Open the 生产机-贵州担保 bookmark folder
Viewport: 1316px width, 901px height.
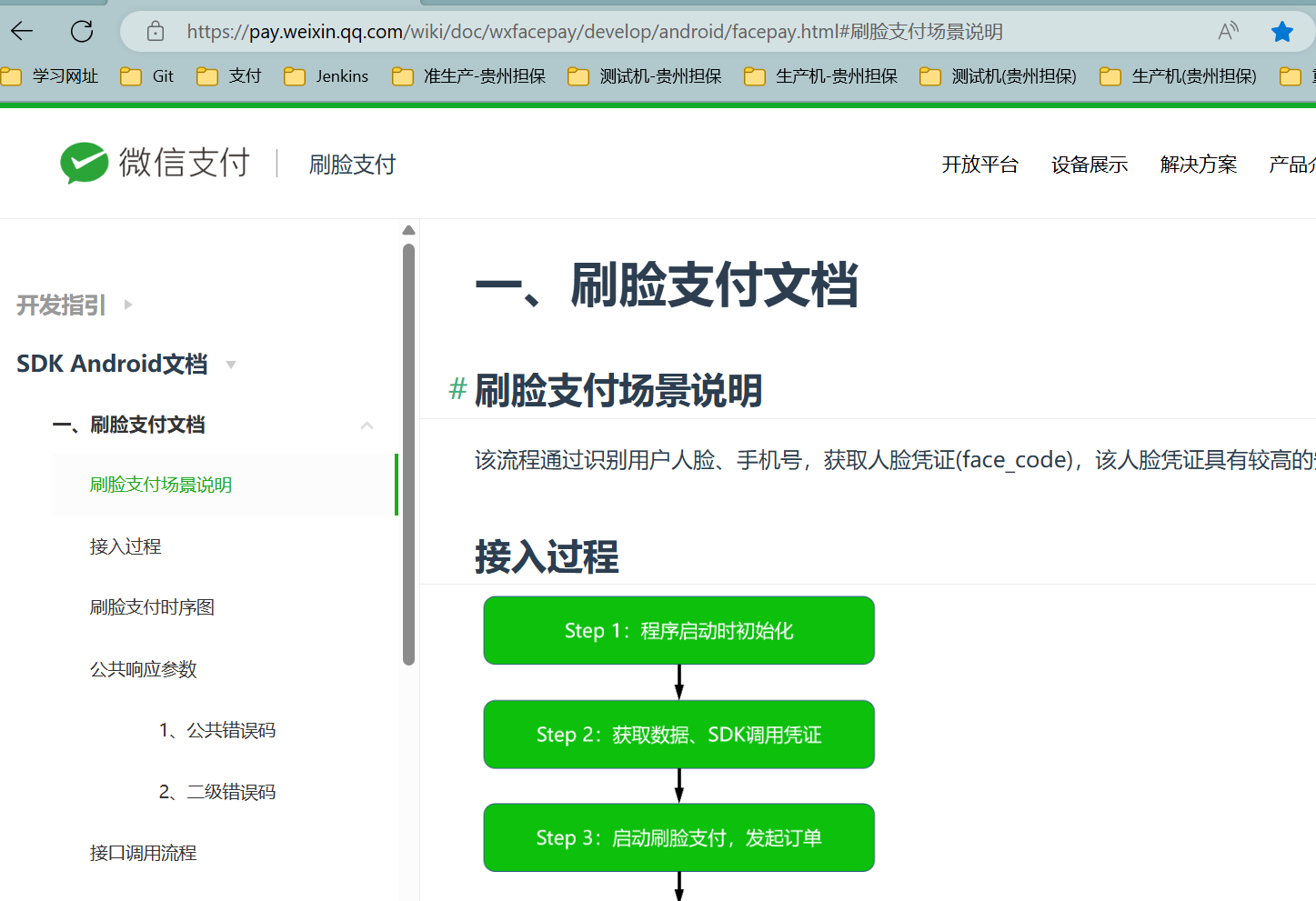(x=821, y=76)
